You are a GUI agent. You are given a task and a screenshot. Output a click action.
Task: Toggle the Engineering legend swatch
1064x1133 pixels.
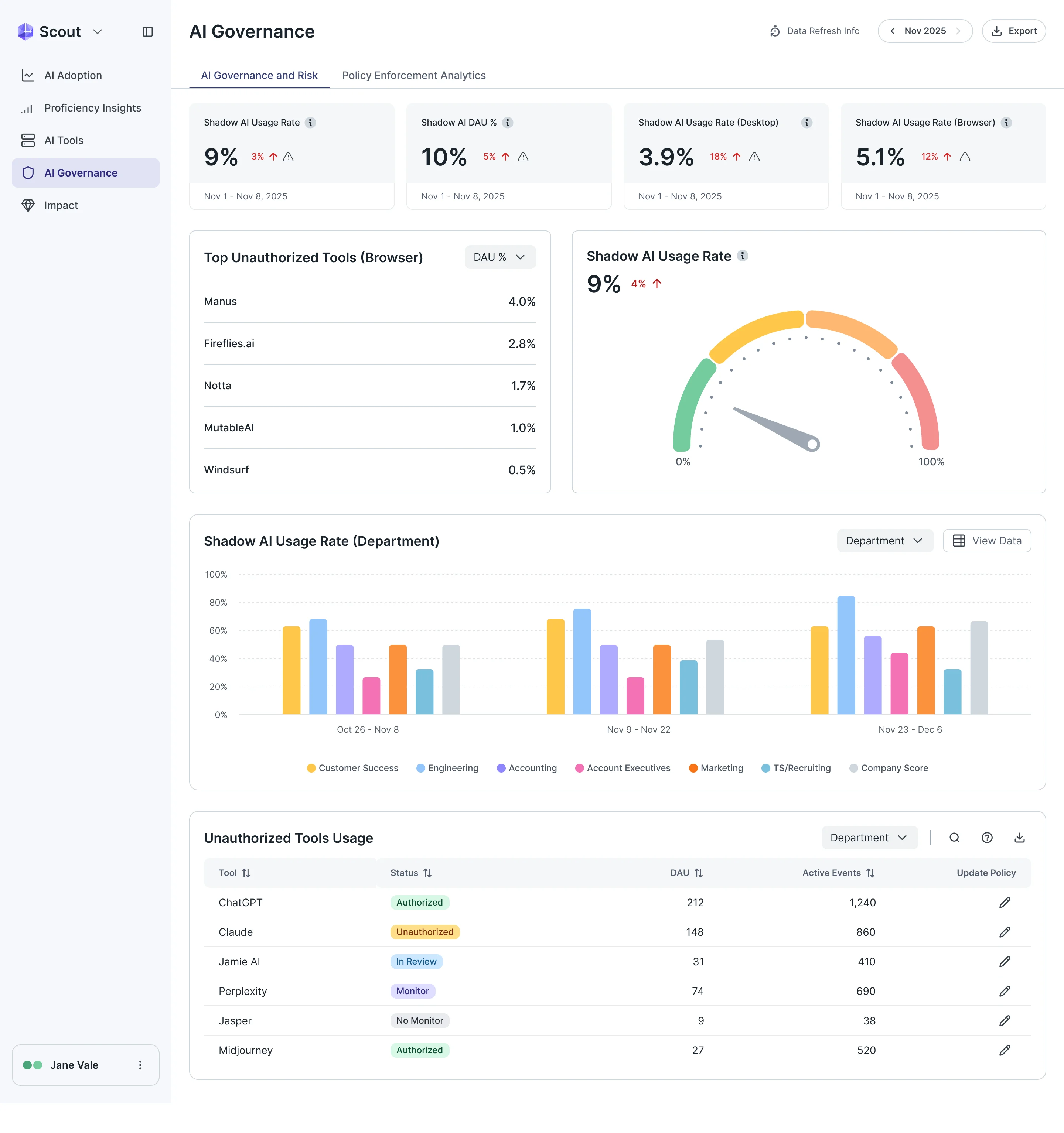click(x=421, y=768)
